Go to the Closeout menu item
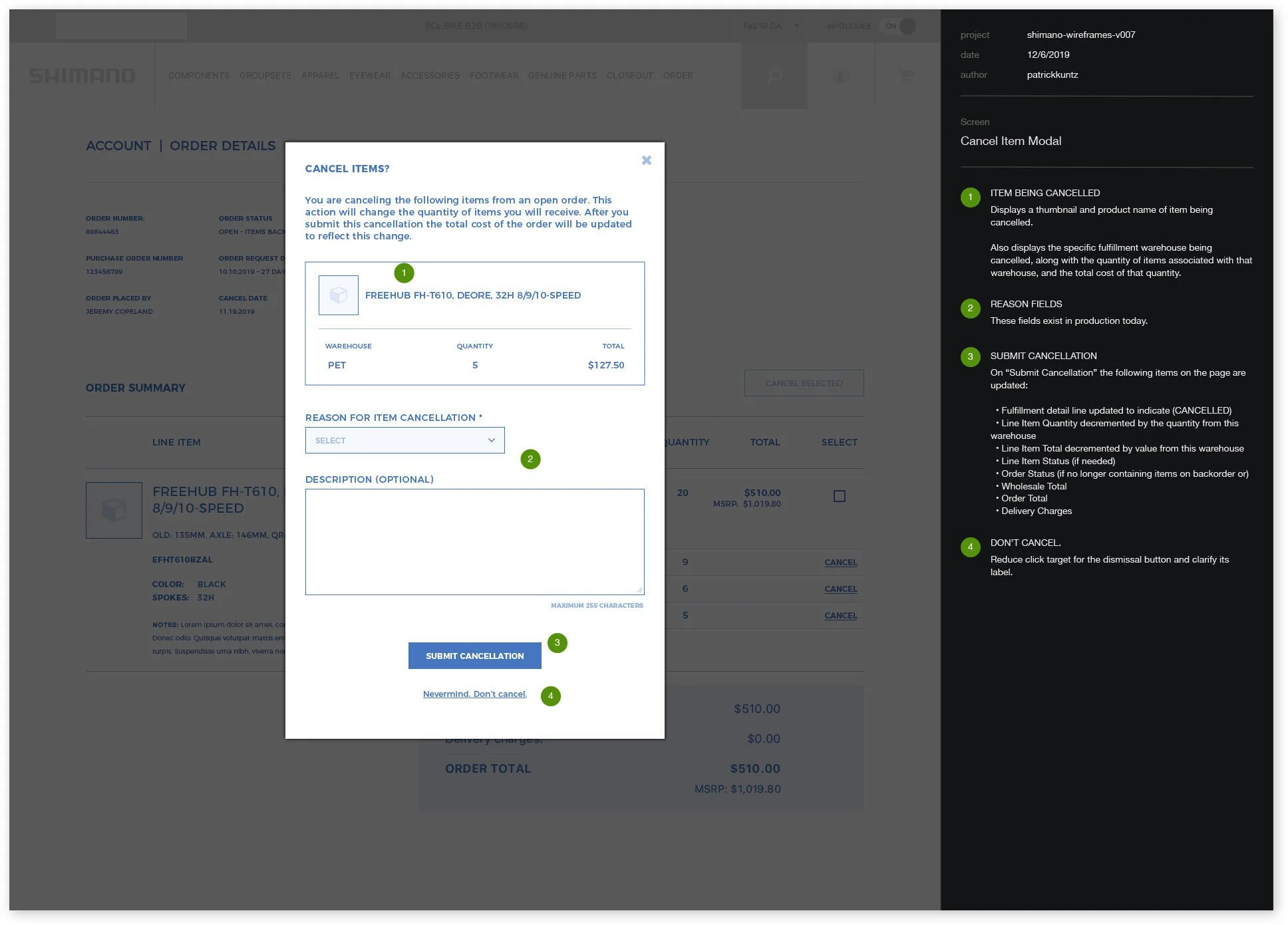Image resolution: width=1288 pixels, height=925 pixels. click(x=629, y=76)
